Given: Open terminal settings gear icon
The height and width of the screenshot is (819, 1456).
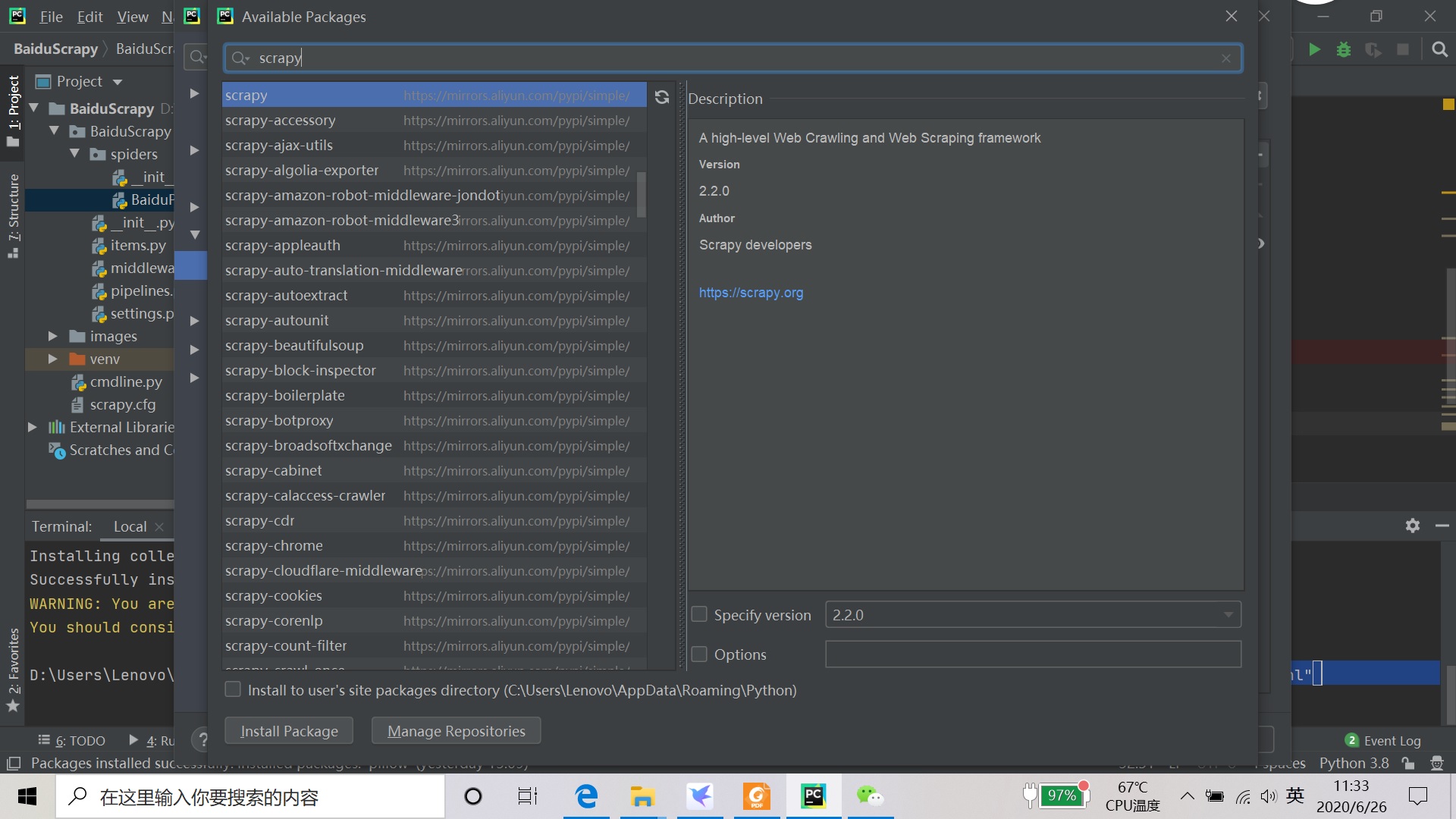Looking at the screenshot, I should tap(1412, 526).
